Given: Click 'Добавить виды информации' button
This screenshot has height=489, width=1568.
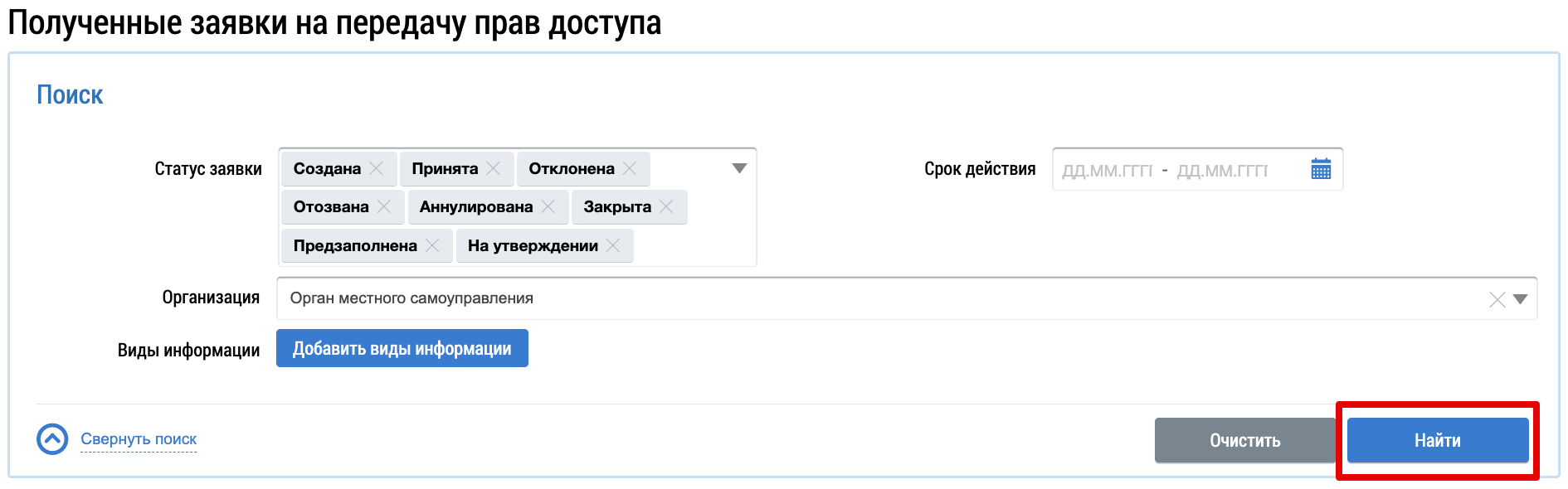Looking at the screenshot, I should (x=402, y=348).
